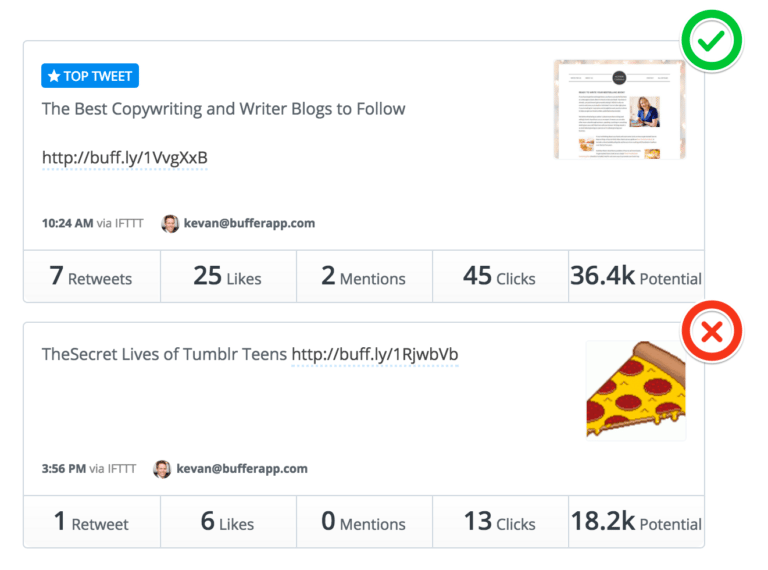The width and height of the screenshot is (768, 570).
Task: Click the TOP TWEET star badge
Action: [x=90, y=76]
